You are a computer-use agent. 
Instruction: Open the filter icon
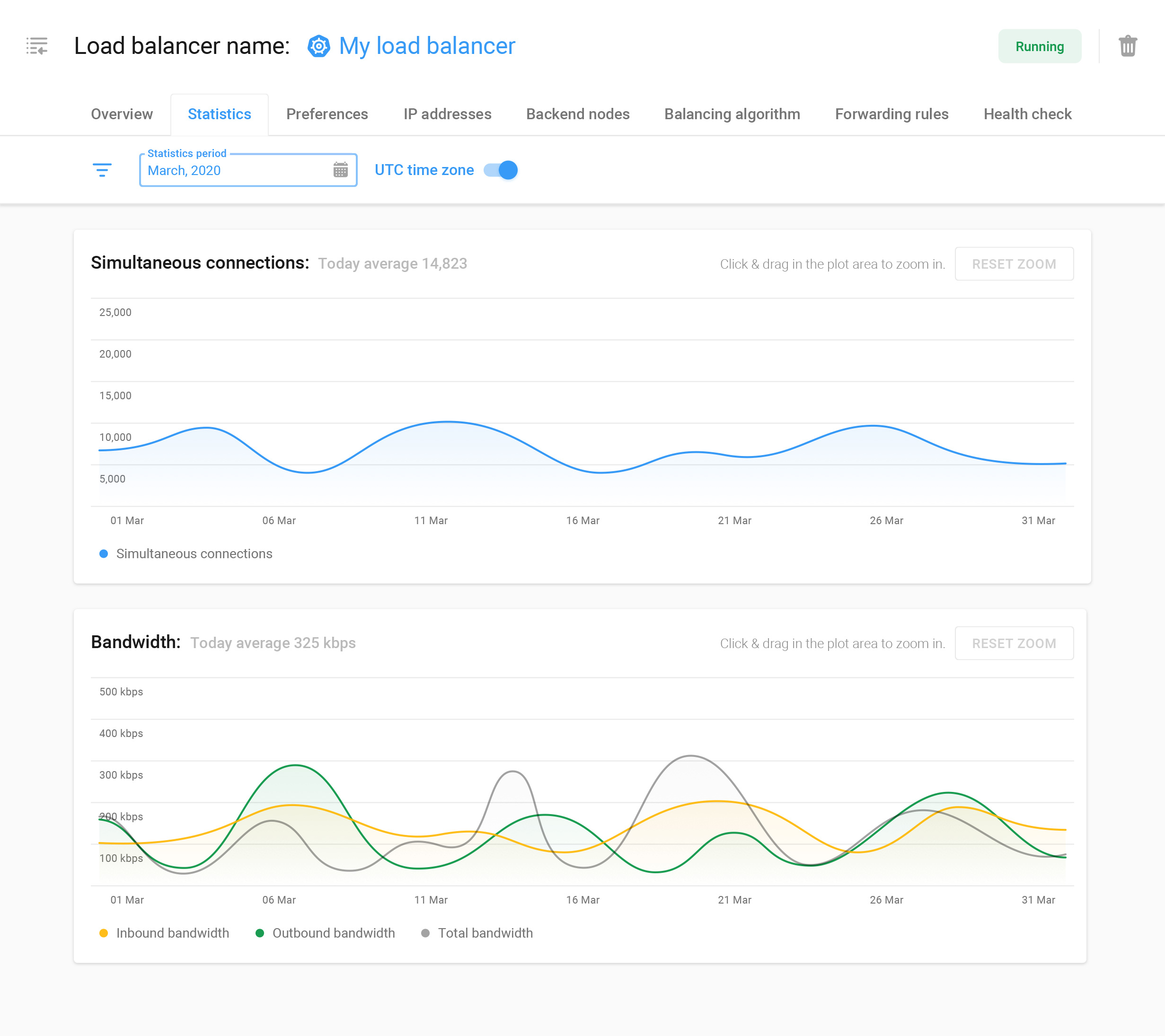click(102, 170)
